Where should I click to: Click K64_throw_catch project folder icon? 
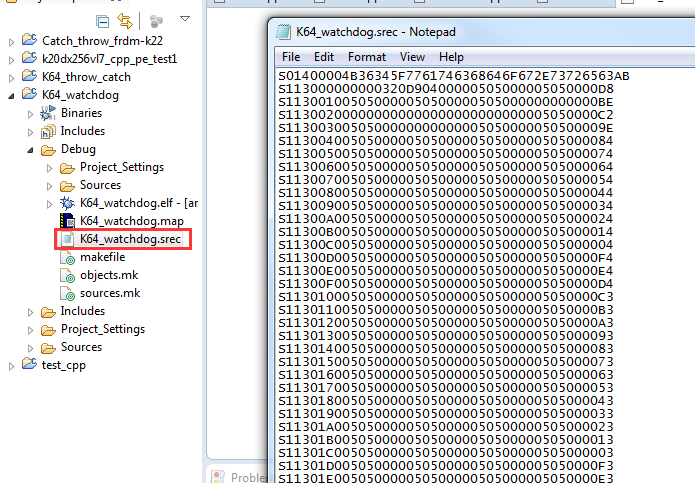click(x=30, y=76)
